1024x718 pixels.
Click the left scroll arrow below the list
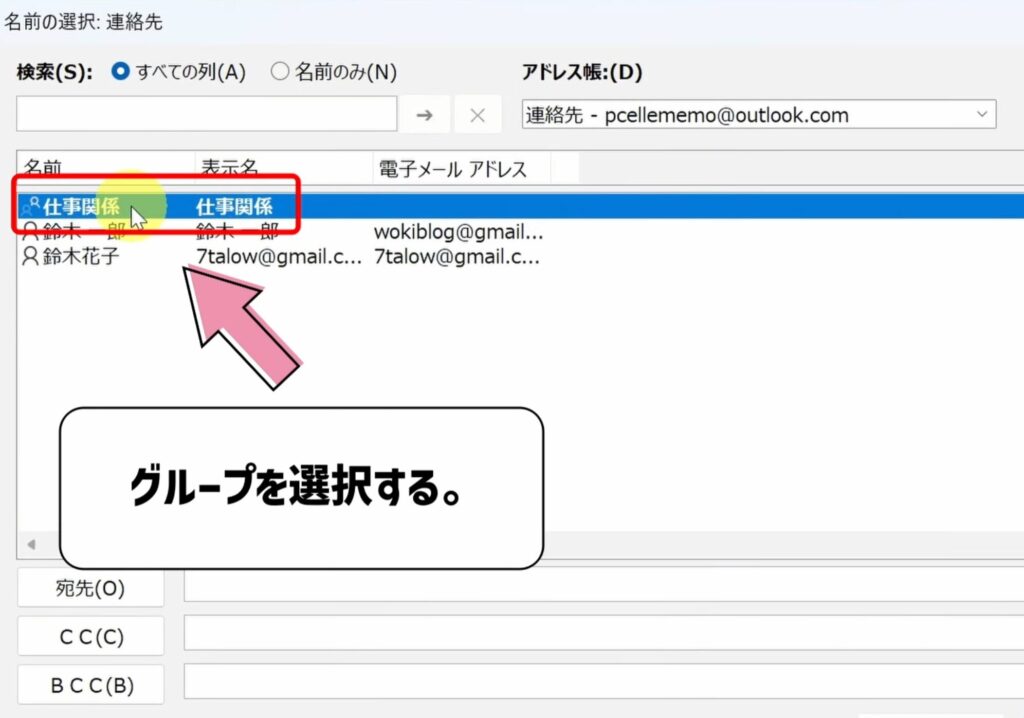tap(30, 545)
